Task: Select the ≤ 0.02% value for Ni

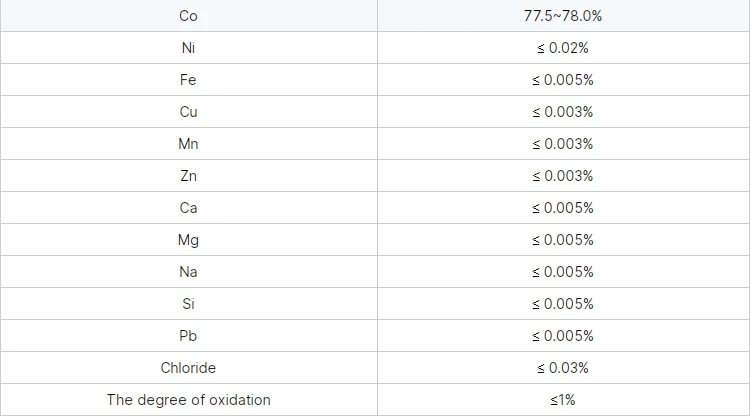Action: point(563,48)
